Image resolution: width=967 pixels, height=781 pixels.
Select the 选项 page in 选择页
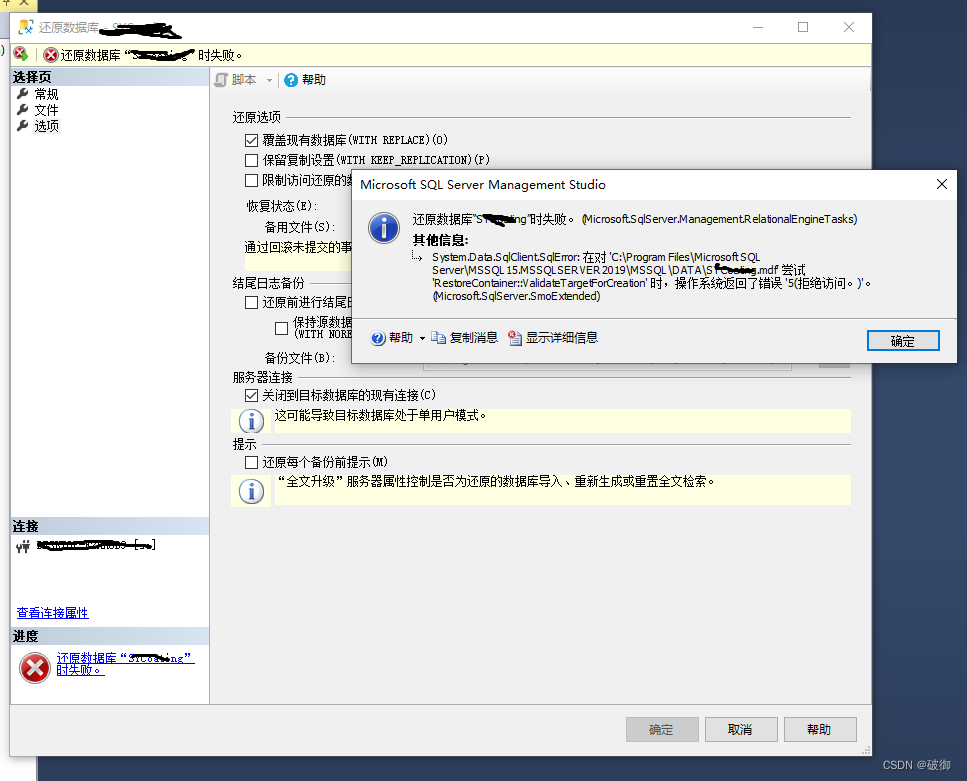click(x=46, y=126)
